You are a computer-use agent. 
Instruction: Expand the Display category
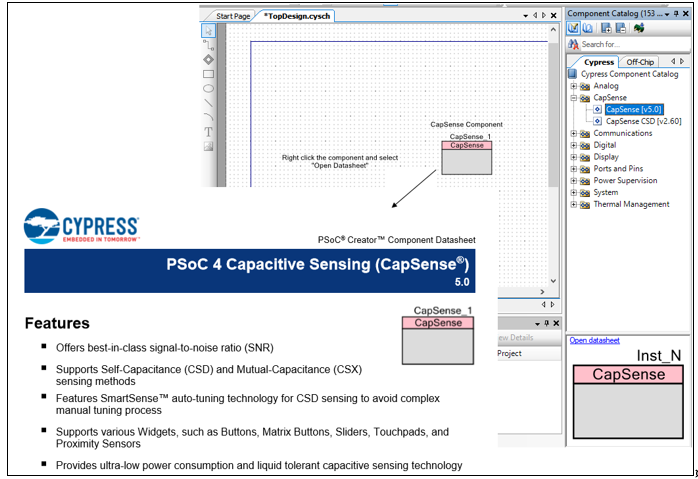click(x=574, y=157)
